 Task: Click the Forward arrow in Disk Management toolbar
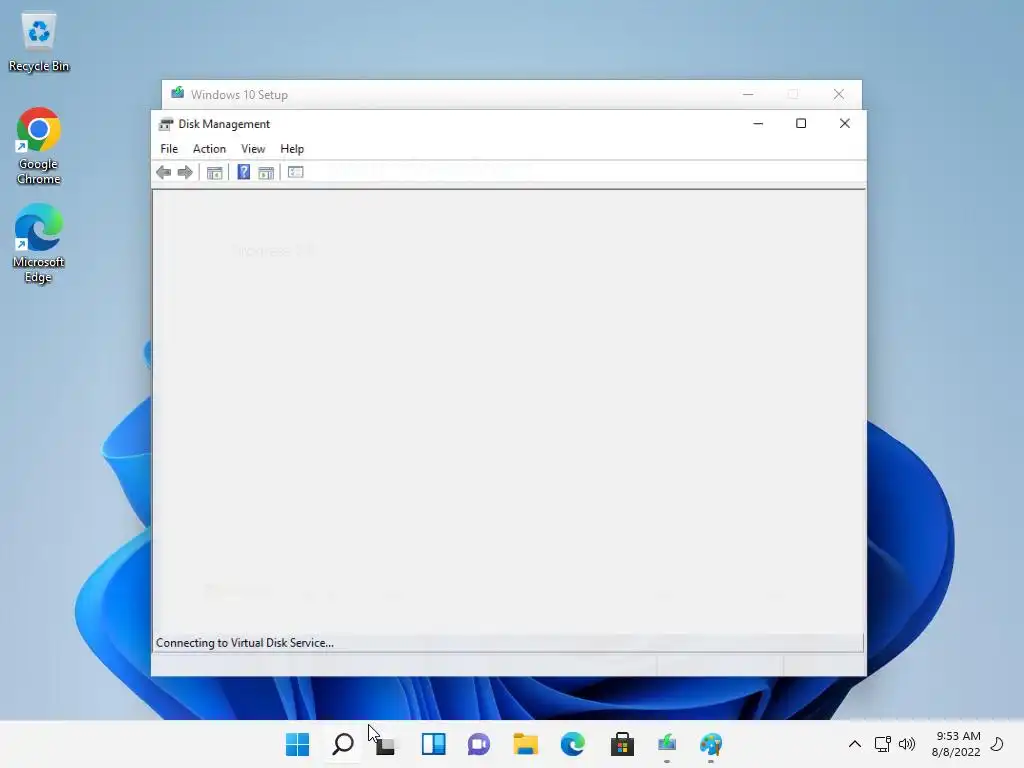(x=185, y=172)
